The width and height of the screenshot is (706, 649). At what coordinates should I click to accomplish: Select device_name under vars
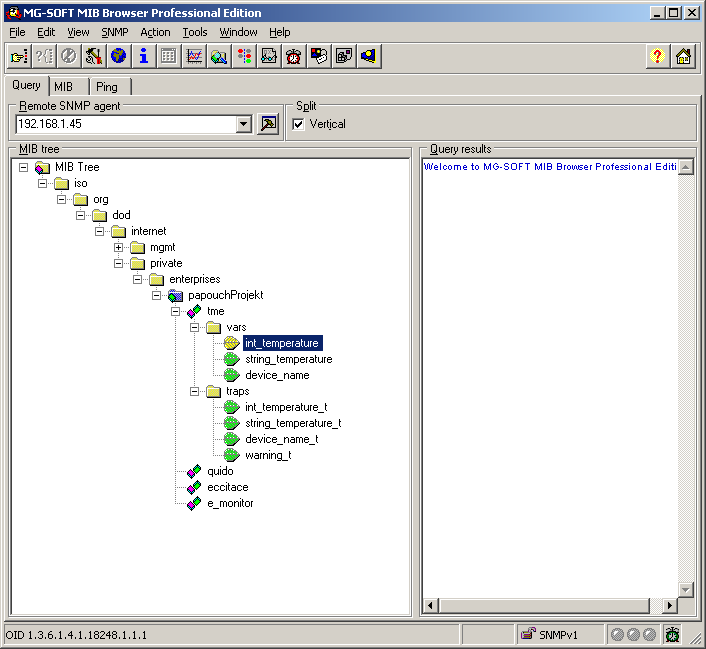[x=277, y=375]
